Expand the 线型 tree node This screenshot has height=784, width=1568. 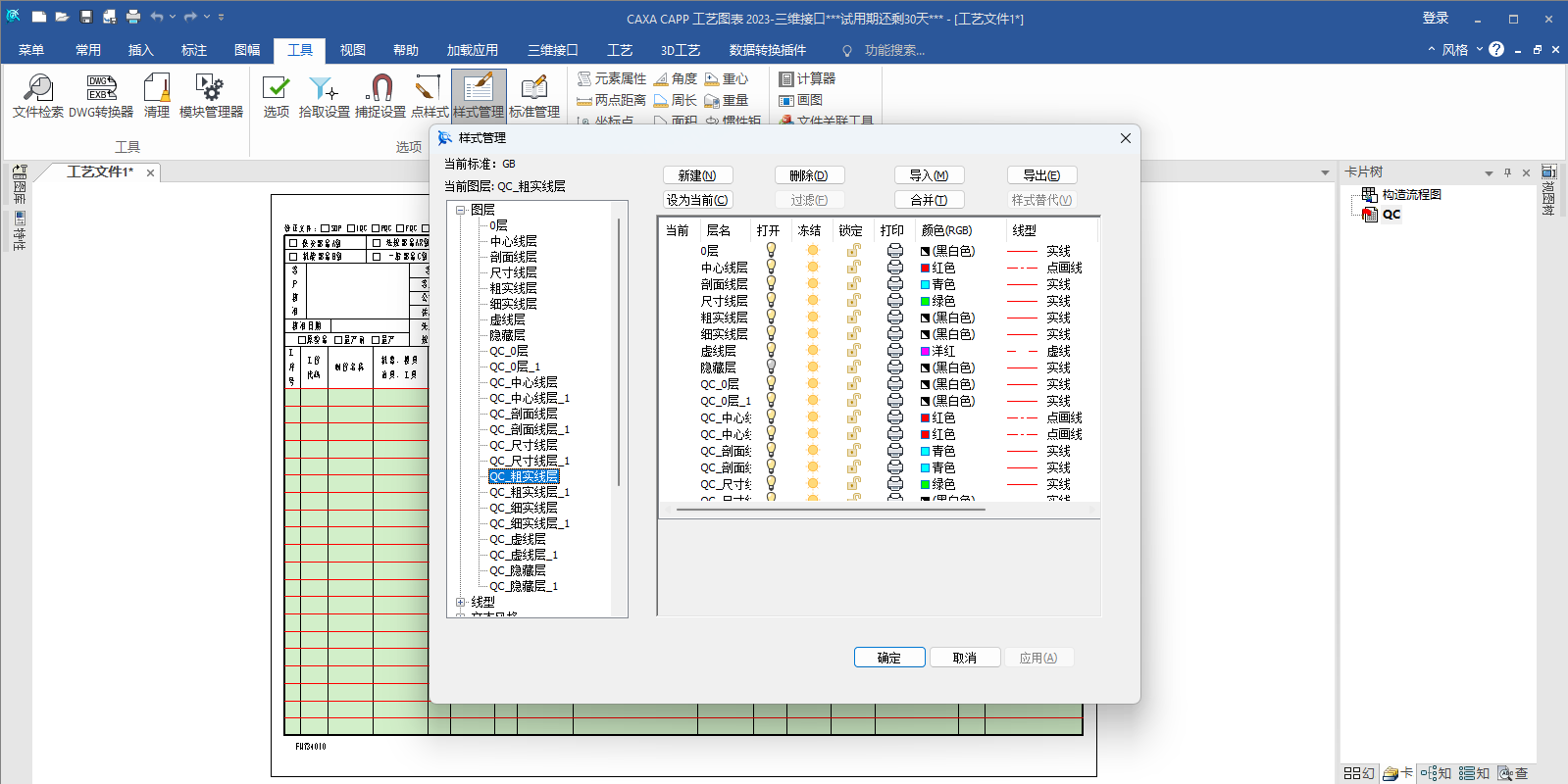[460, 602]
